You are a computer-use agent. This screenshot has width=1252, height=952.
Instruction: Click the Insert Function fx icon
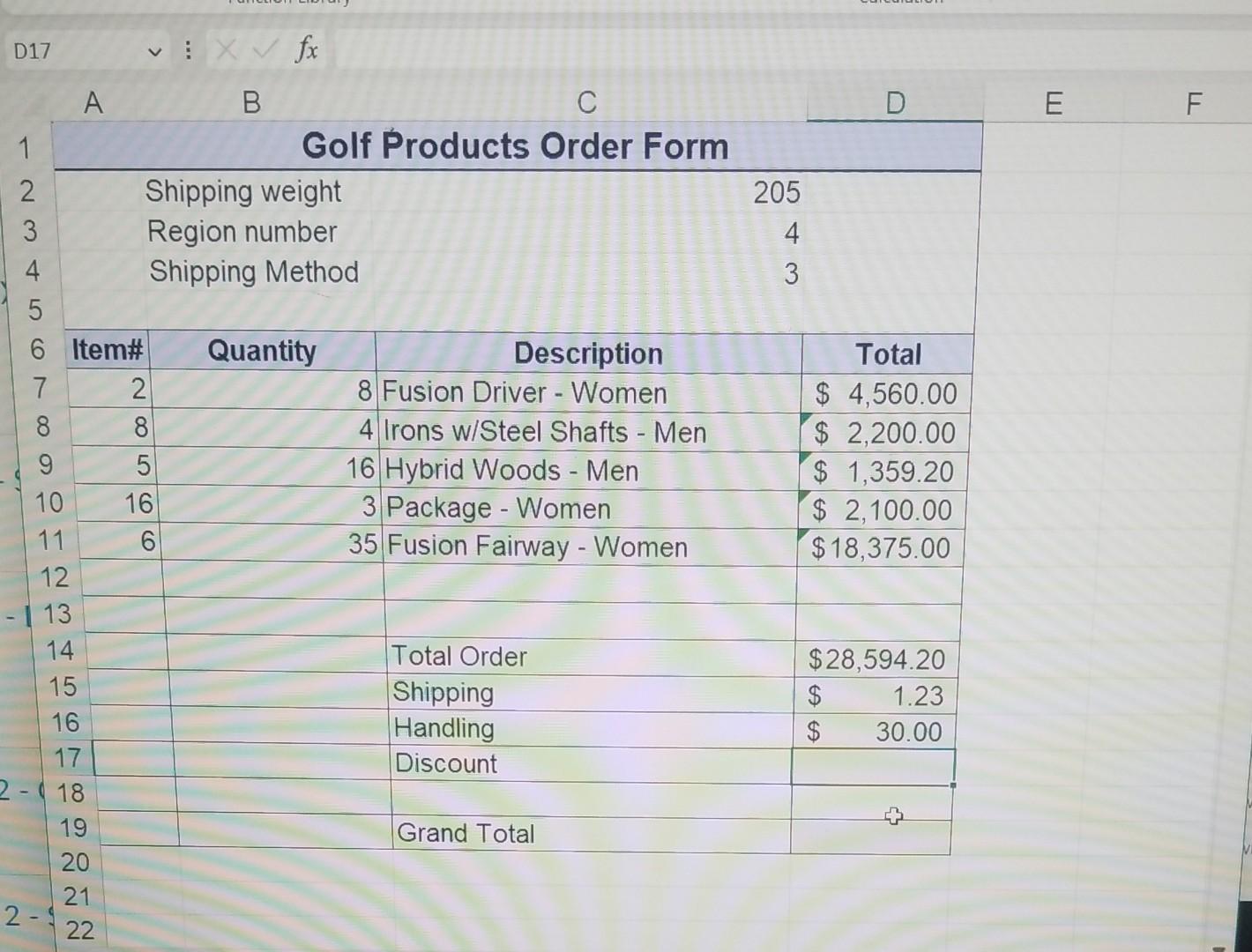pyautogui.click(x=305, y=50)
